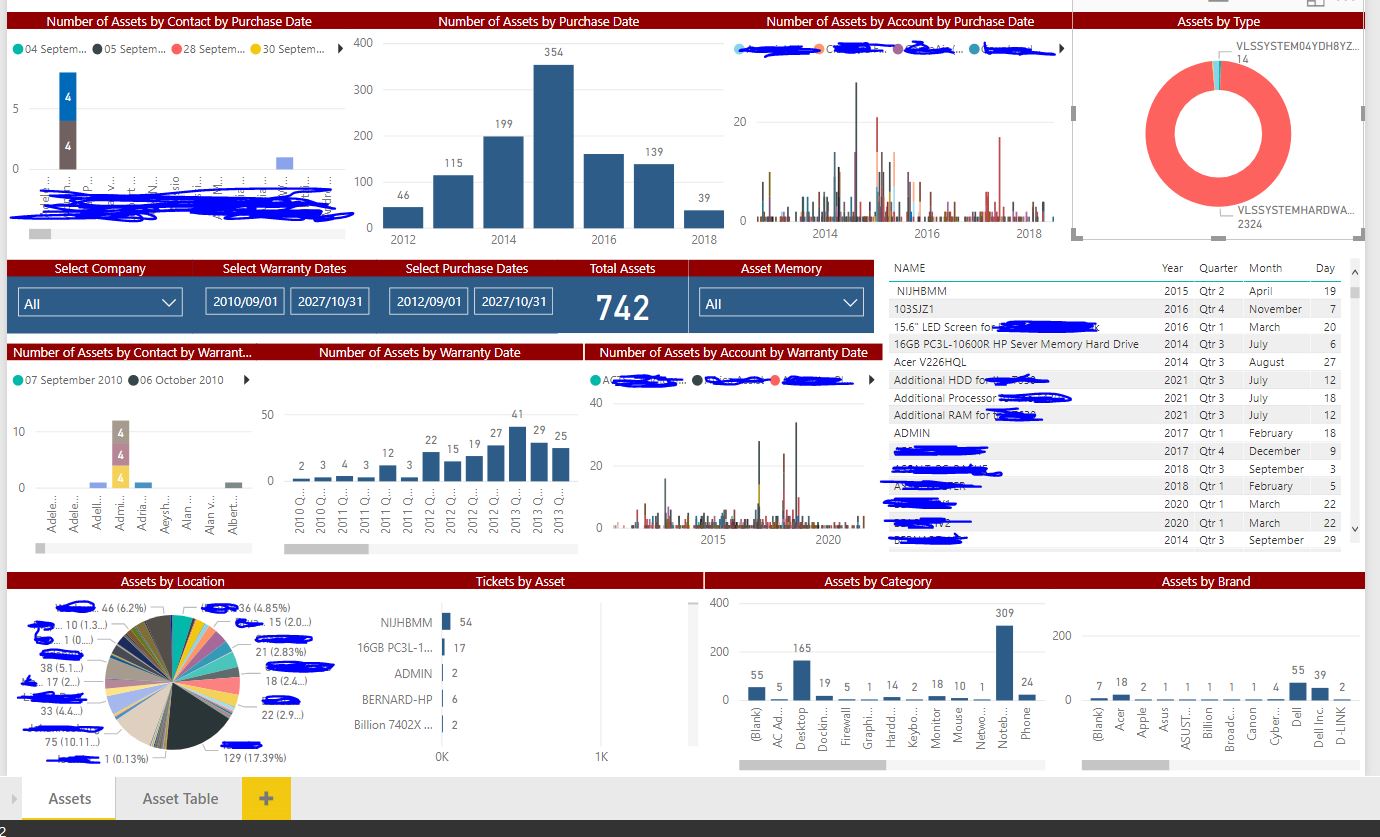Viewport: 1380px width, 837px height.
Task: Click the scroll-down arrow of the asset name table
Action: (1355, 529)
